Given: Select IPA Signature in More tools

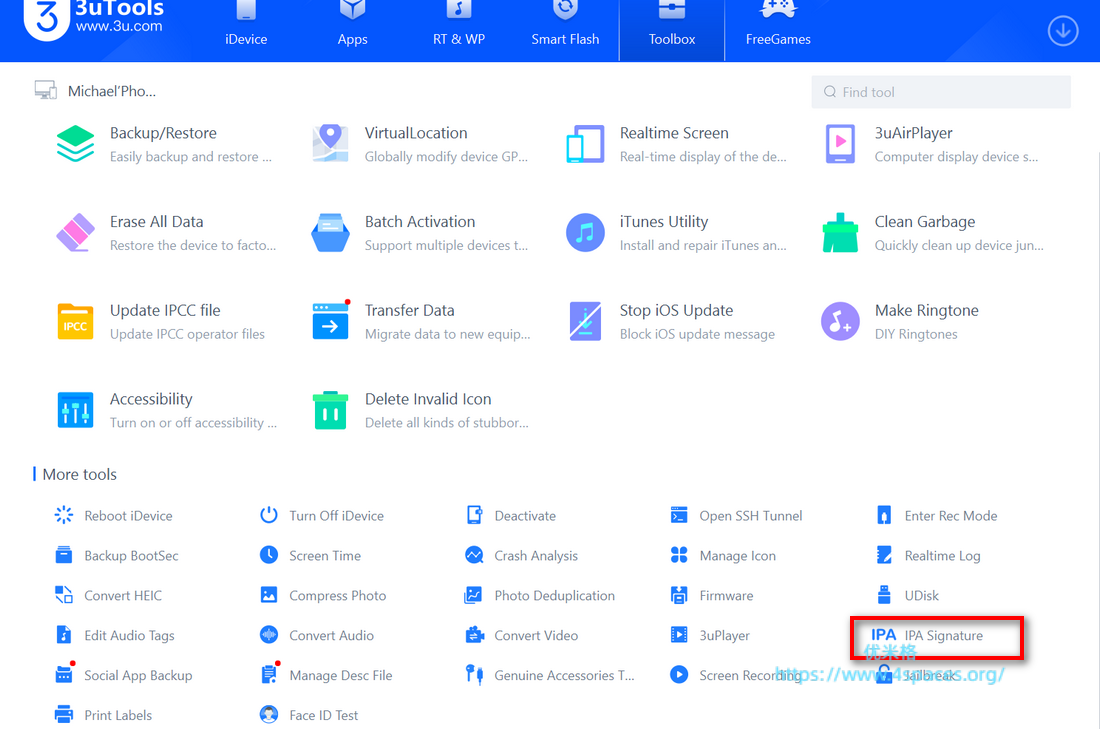Looking at the screenshot, I should 942,636.
